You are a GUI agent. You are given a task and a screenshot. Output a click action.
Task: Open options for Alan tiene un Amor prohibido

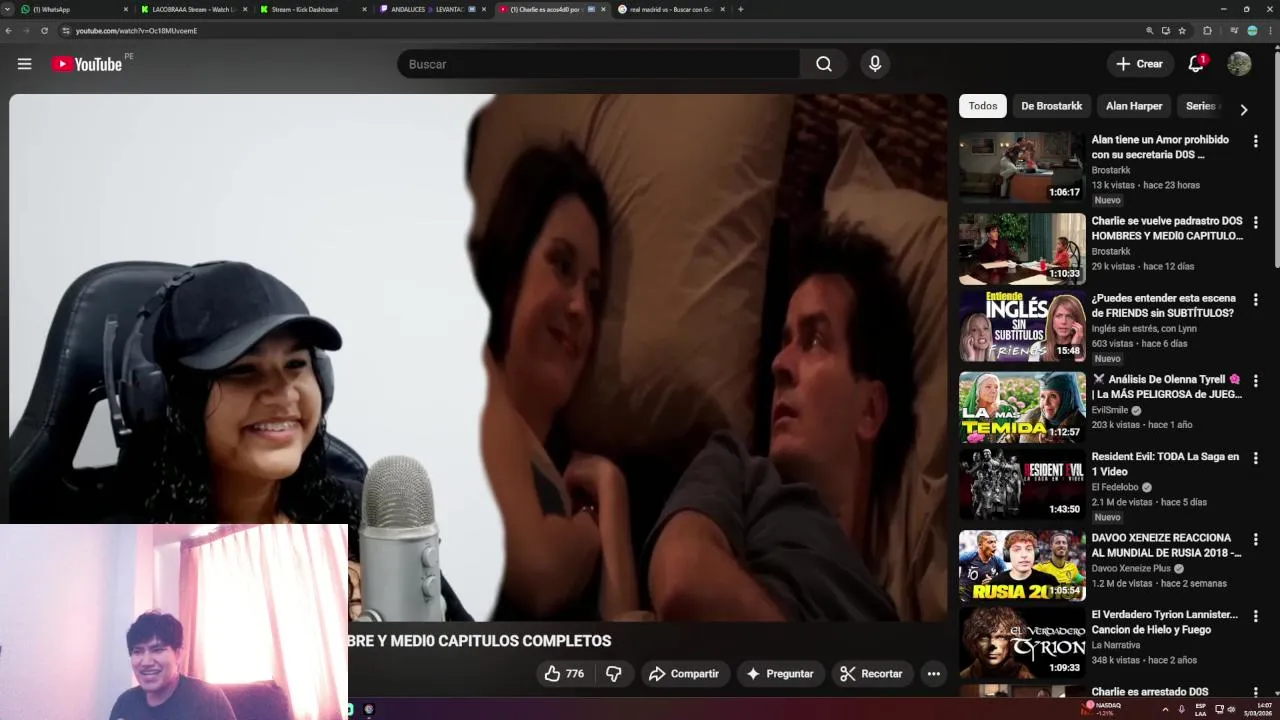pyautogui.click(x=1256, y=142)
